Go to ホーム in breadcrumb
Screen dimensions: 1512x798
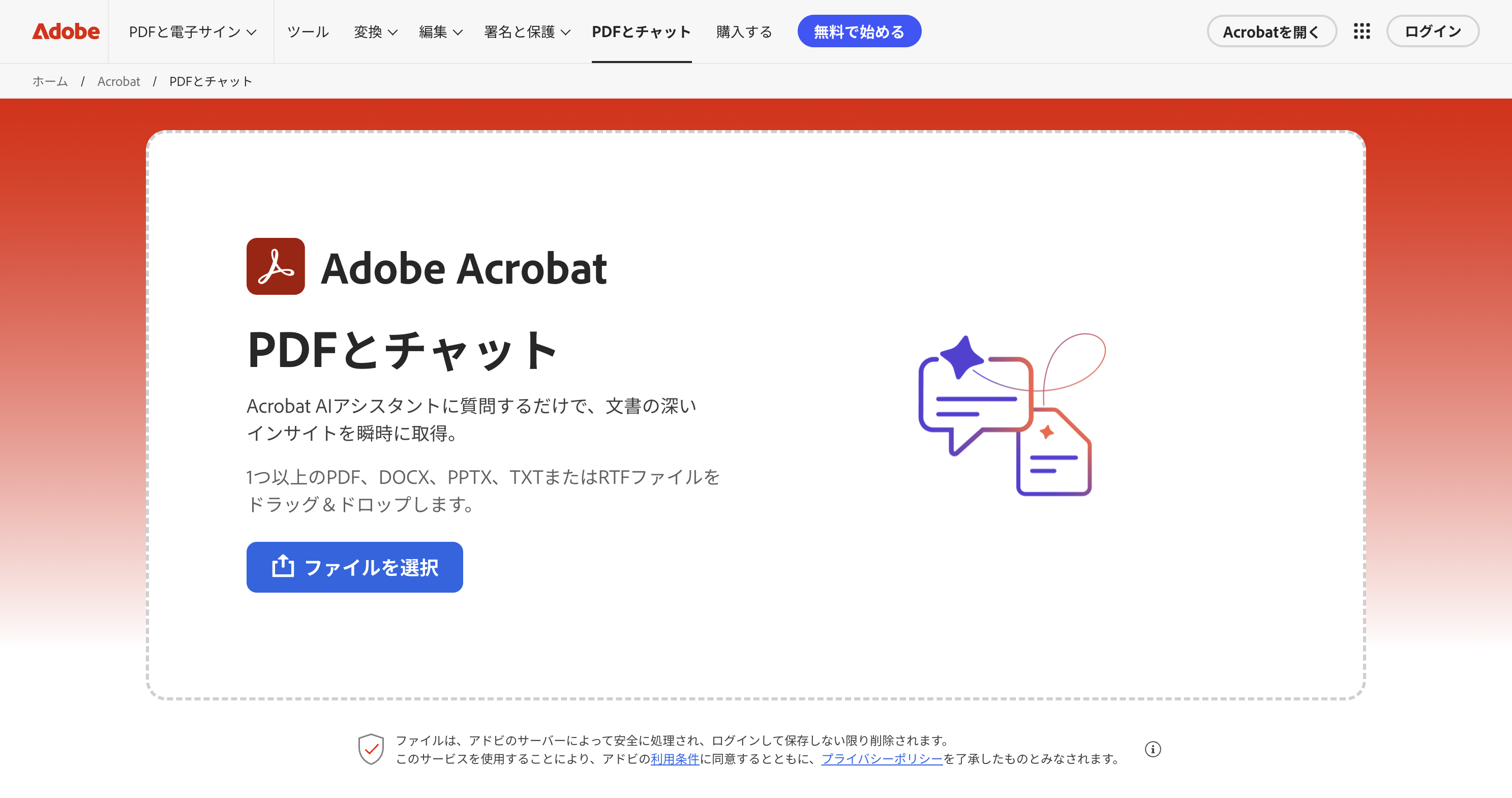(x=50, y=81)
